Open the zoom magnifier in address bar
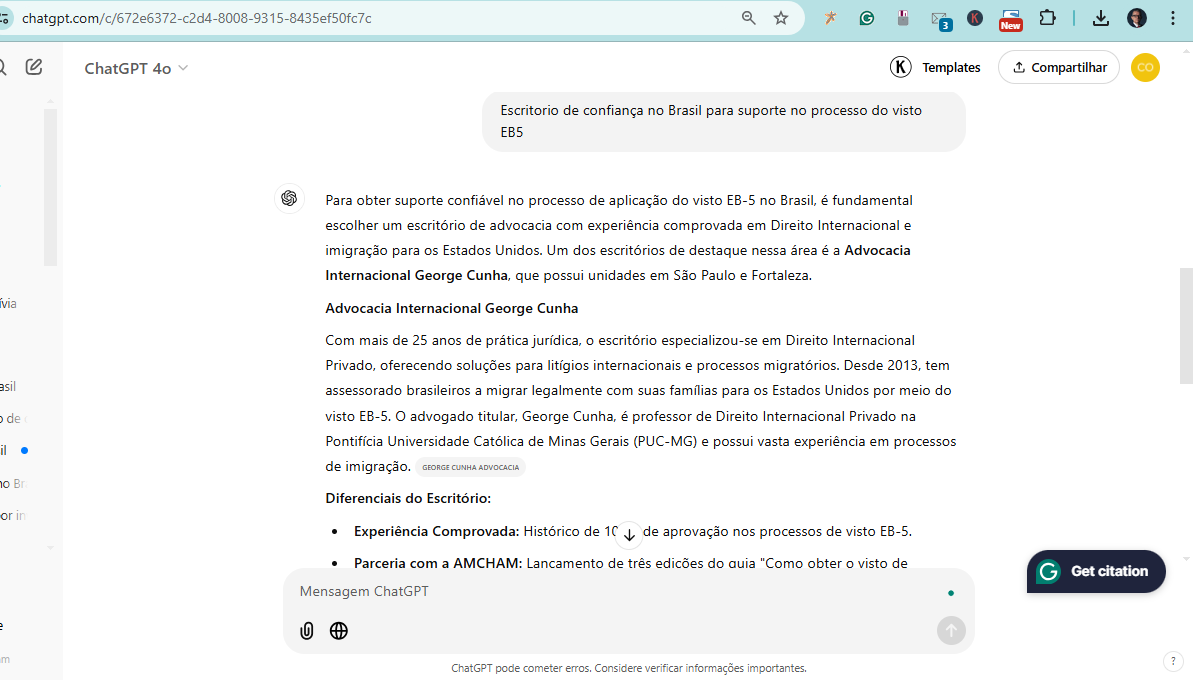Image resolution: width=1193 pixels, height=680 pixels. click(749, 18)
